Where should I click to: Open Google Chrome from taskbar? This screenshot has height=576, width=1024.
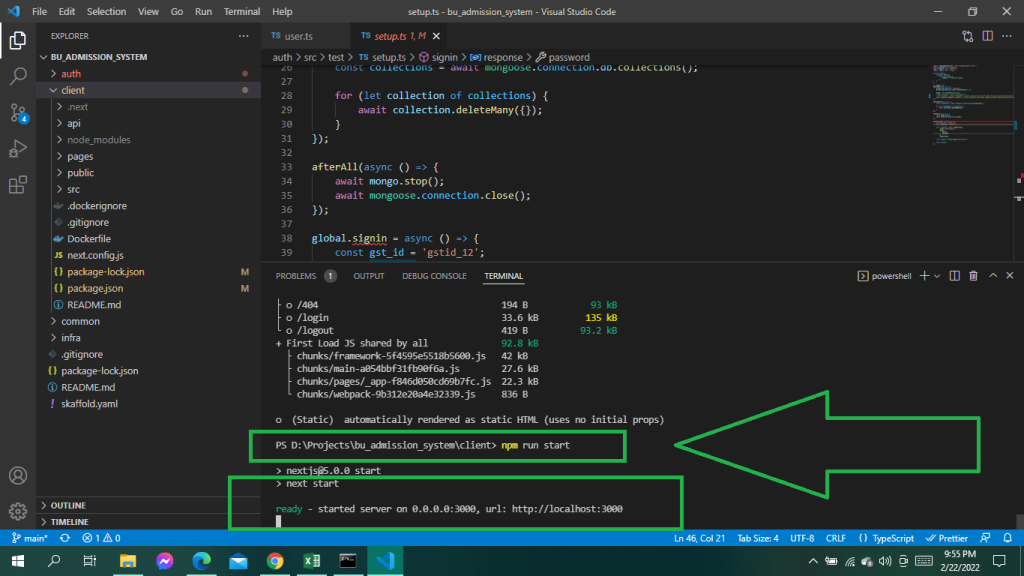click(275, 561)
